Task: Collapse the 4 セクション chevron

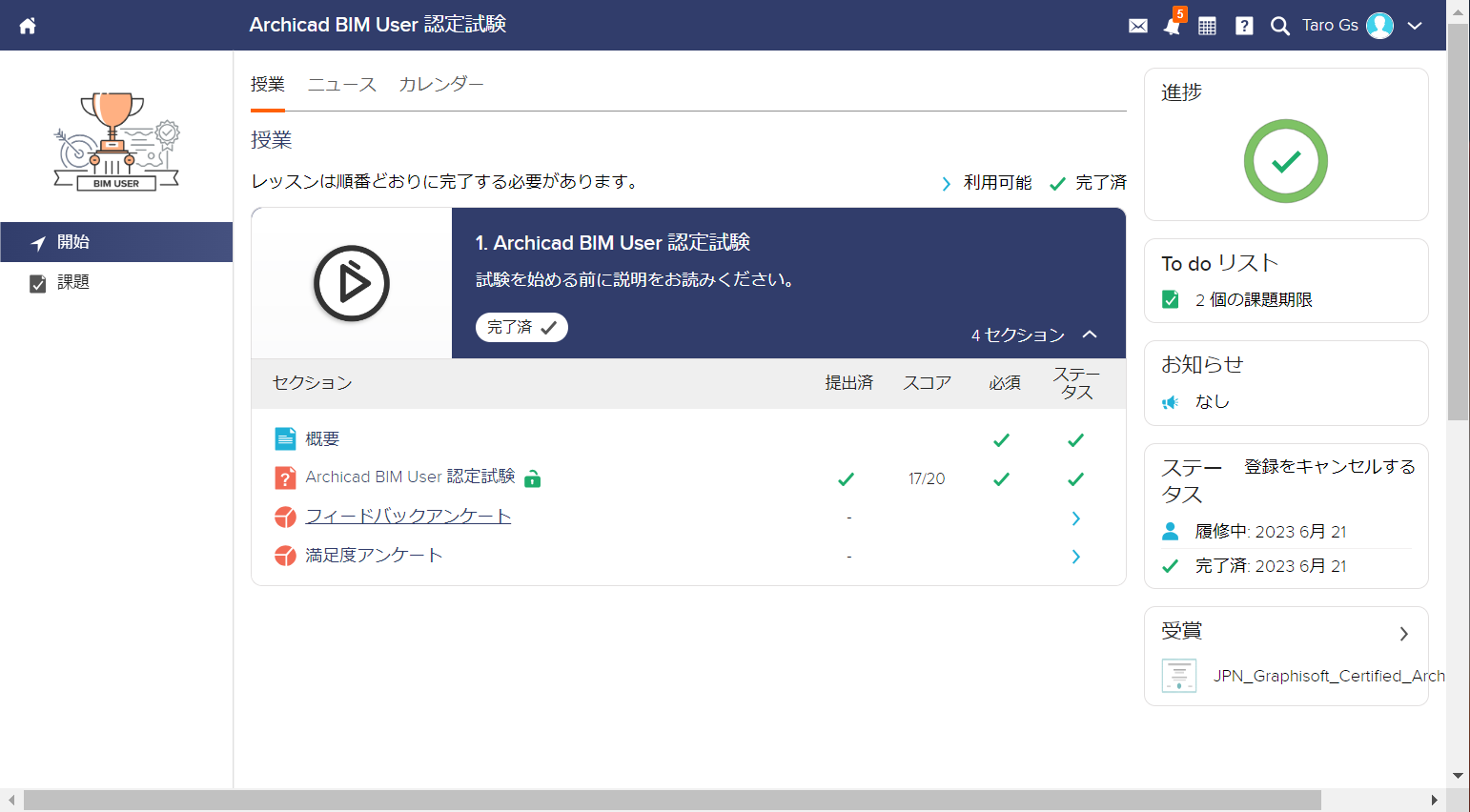Action: (1090, 335)
